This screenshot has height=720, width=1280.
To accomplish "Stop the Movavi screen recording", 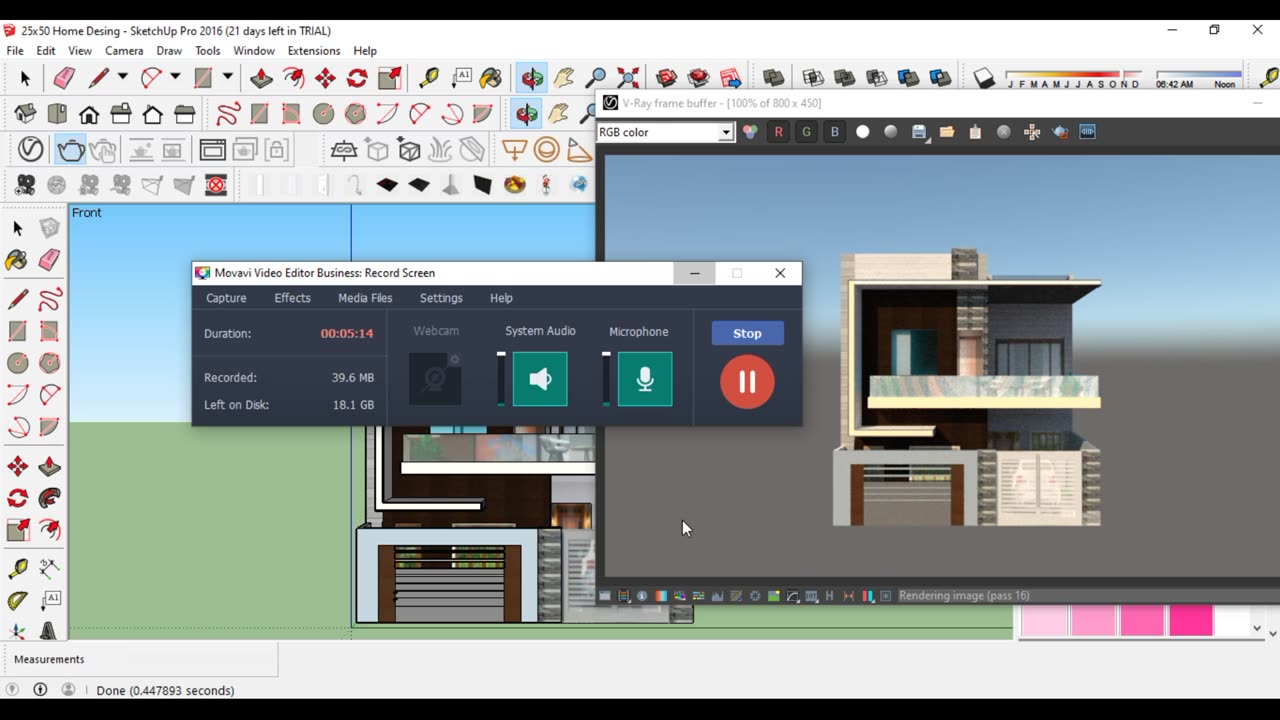I will coord(747,333).
